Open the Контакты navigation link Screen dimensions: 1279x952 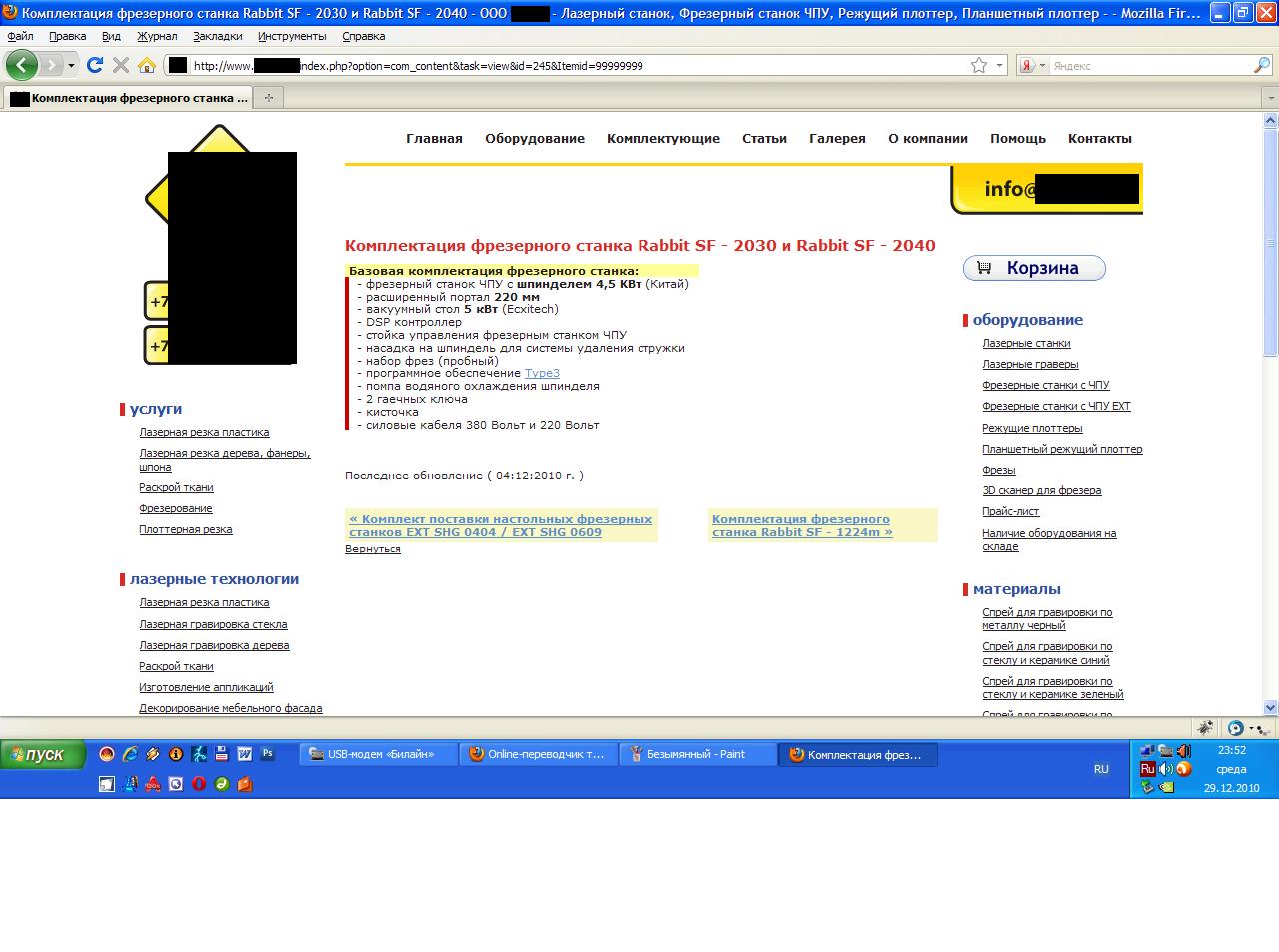click(x=1100, y=139)
